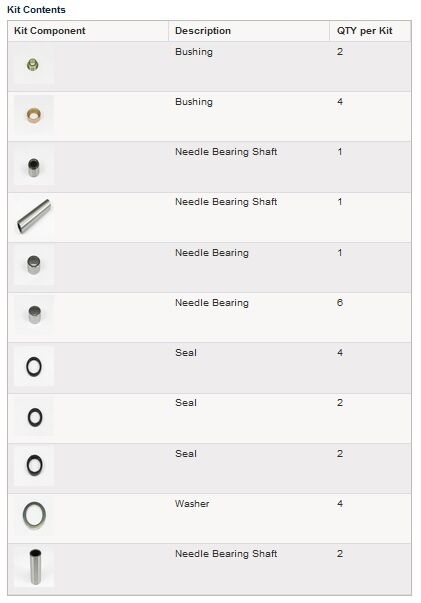Click the green bushing thumbnail image

pos(34,65)
